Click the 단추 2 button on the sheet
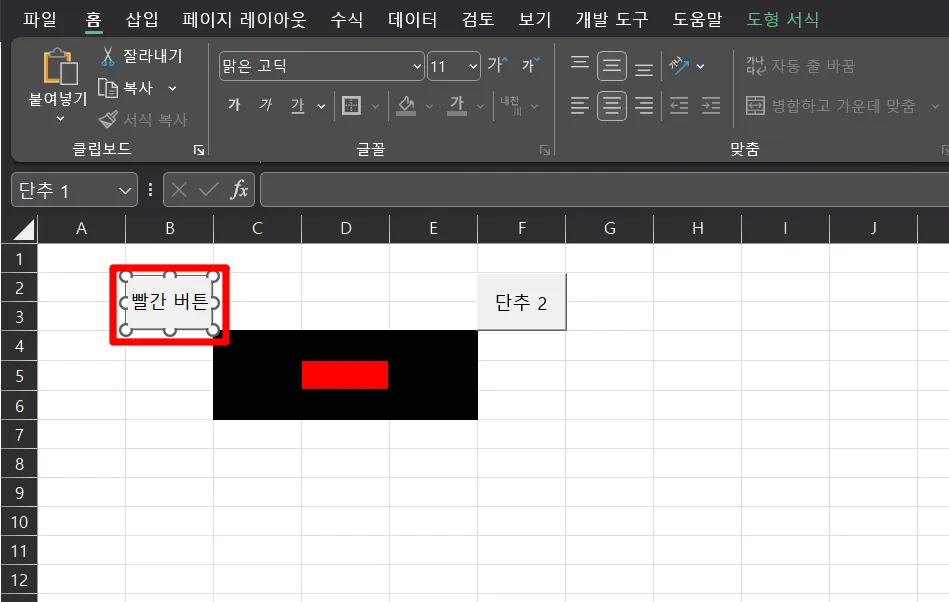This screenshot has width=949, height=602. point(521,300)
